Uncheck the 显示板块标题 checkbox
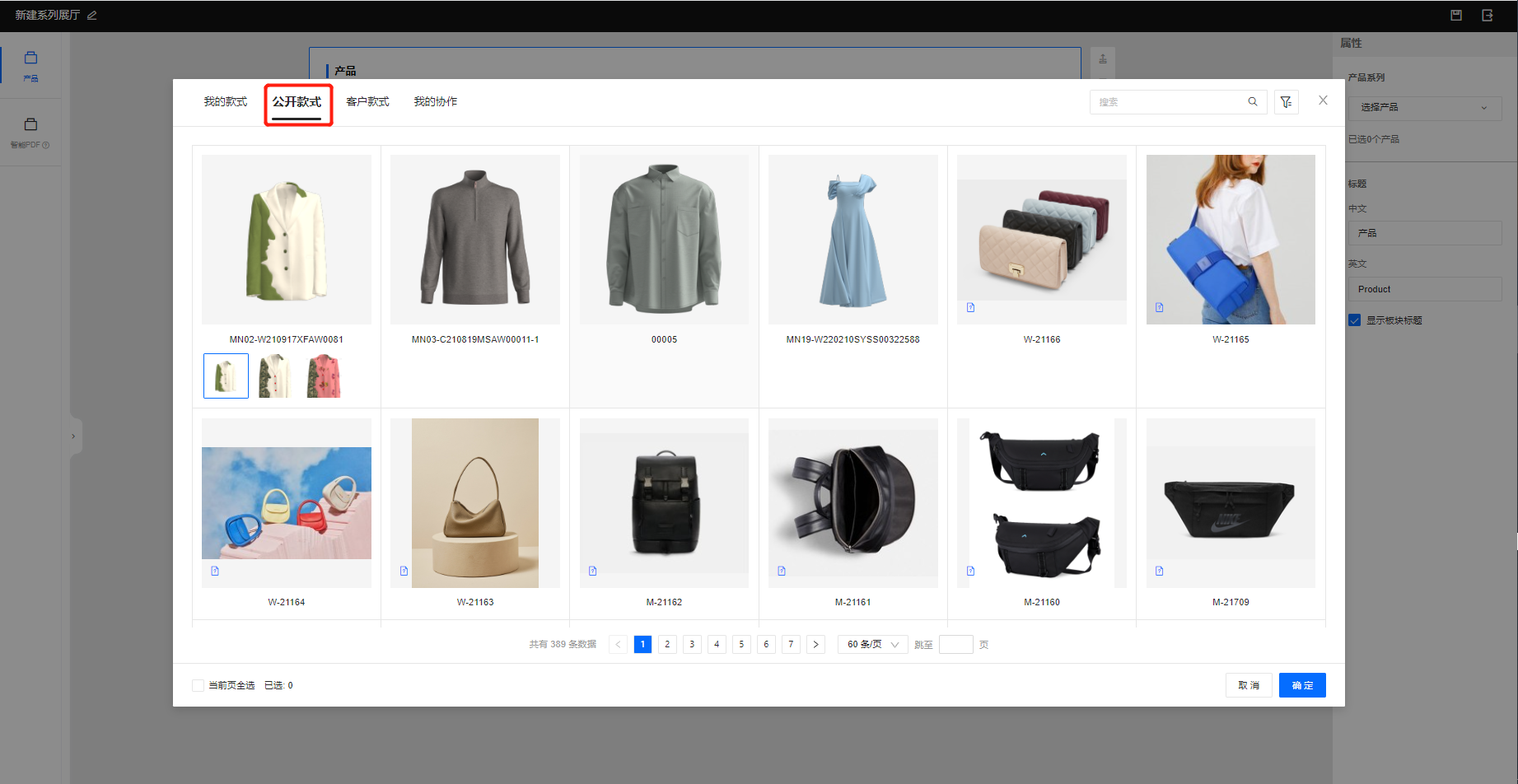The image size is (1518, 784). coord(1354,320)
